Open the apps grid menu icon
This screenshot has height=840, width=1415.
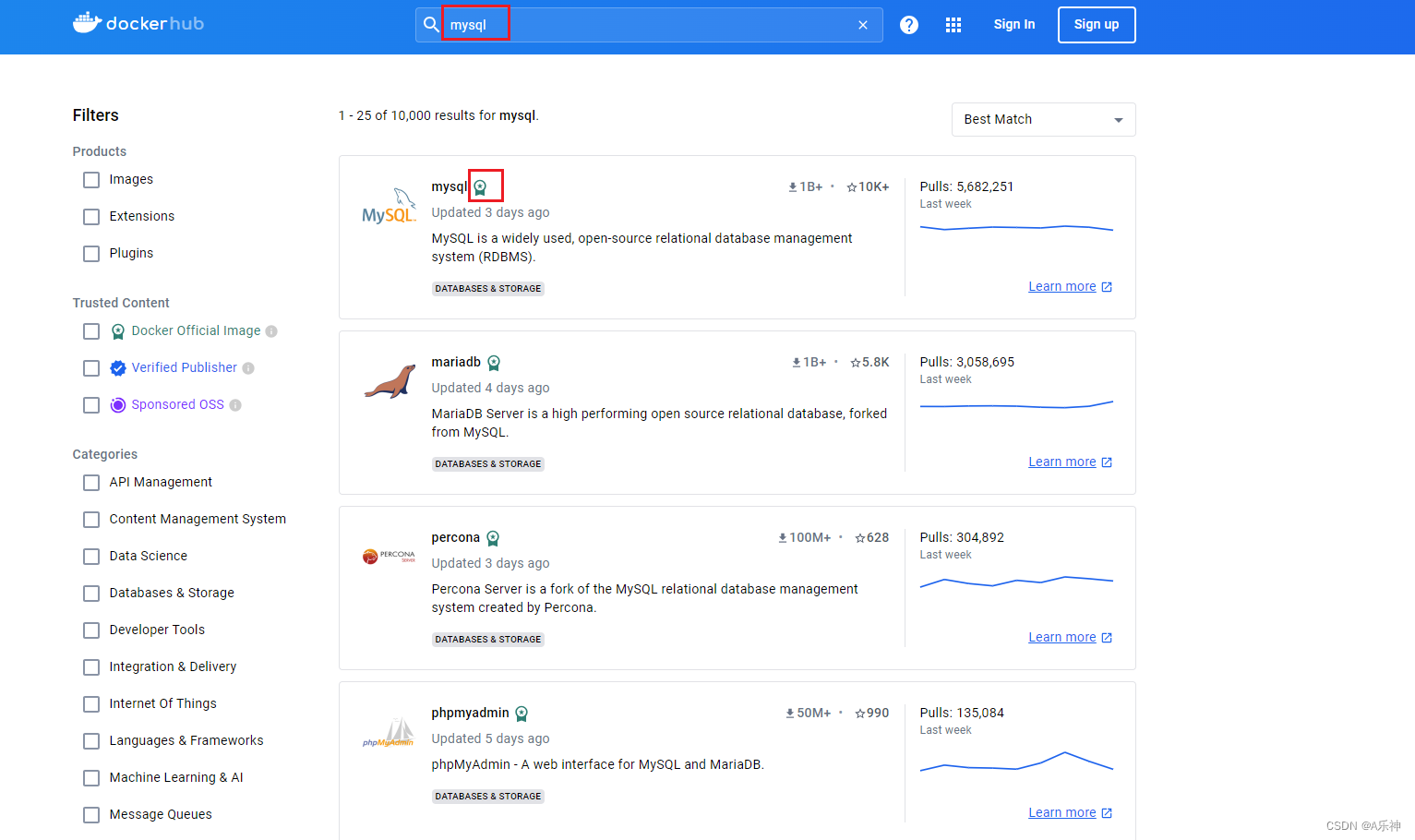pos(953,25)
